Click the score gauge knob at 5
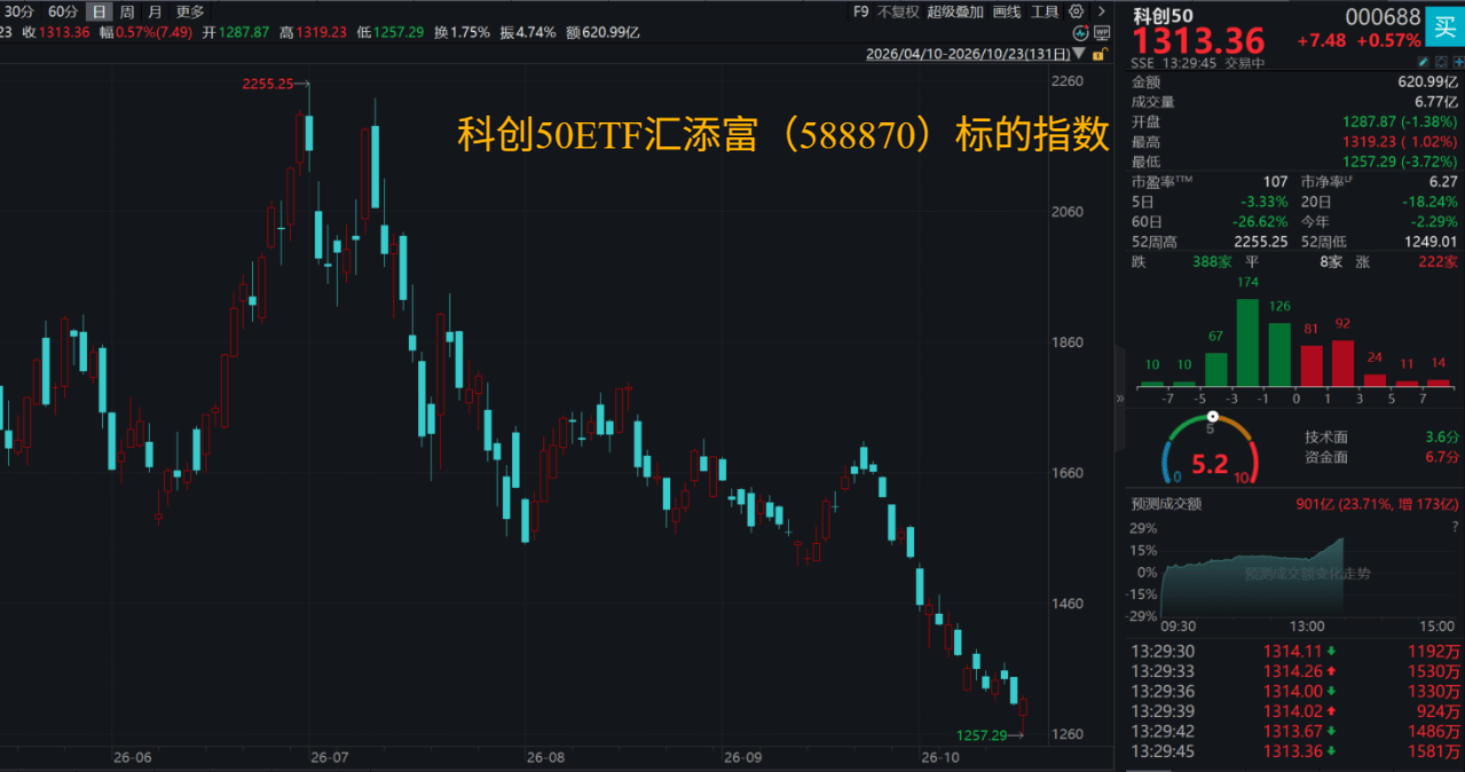Image resolution: width=1465 pixels, height=772 pixels. coord(1213,416)
